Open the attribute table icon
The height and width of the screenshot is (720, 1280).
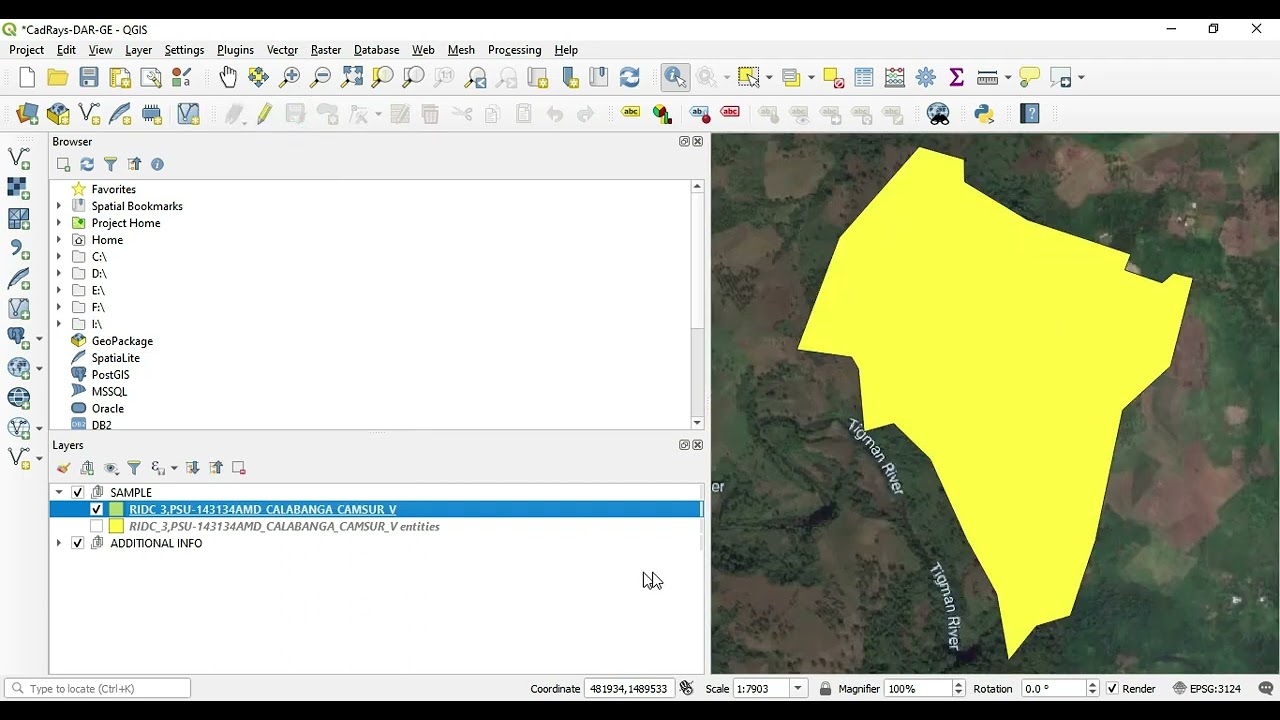(x=864, y=77)
